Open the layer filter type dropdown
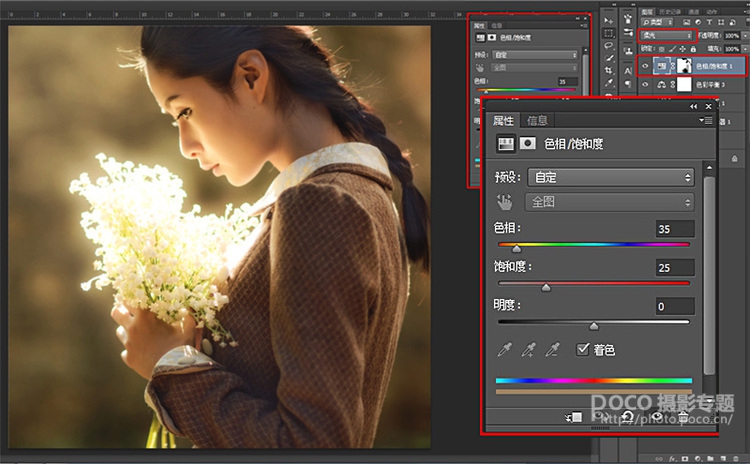This screenshot has height=464, width=750. [x=657, y=22]
